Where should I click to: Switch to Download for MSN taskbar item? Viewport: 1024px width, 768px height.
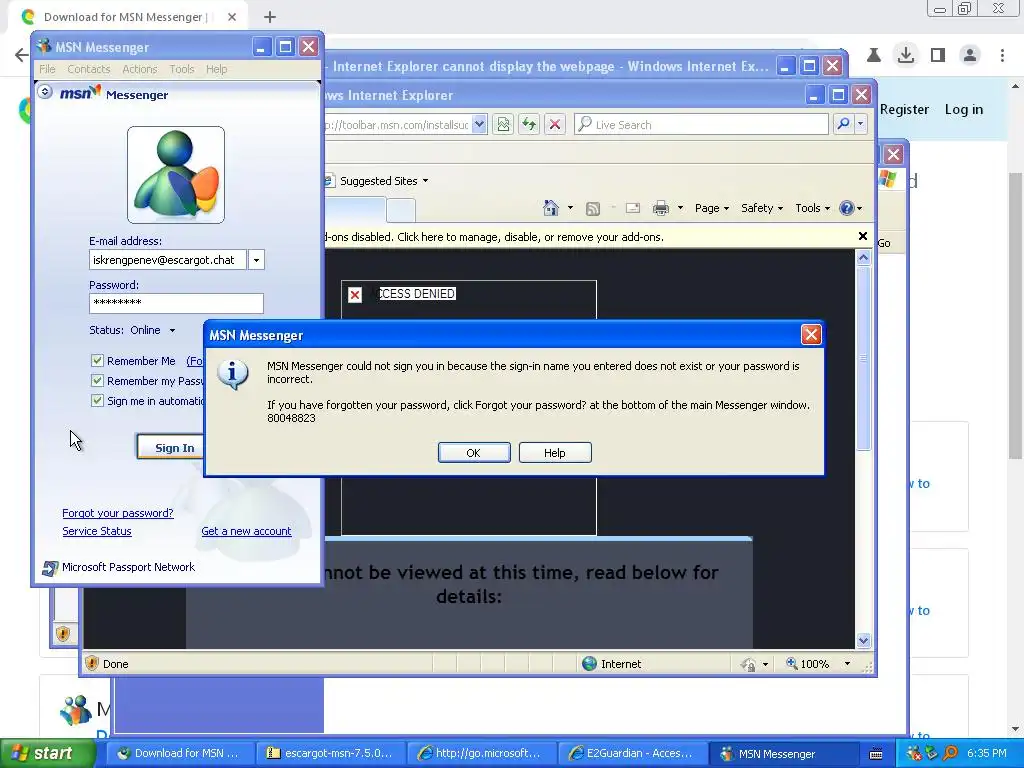(178, 753)
